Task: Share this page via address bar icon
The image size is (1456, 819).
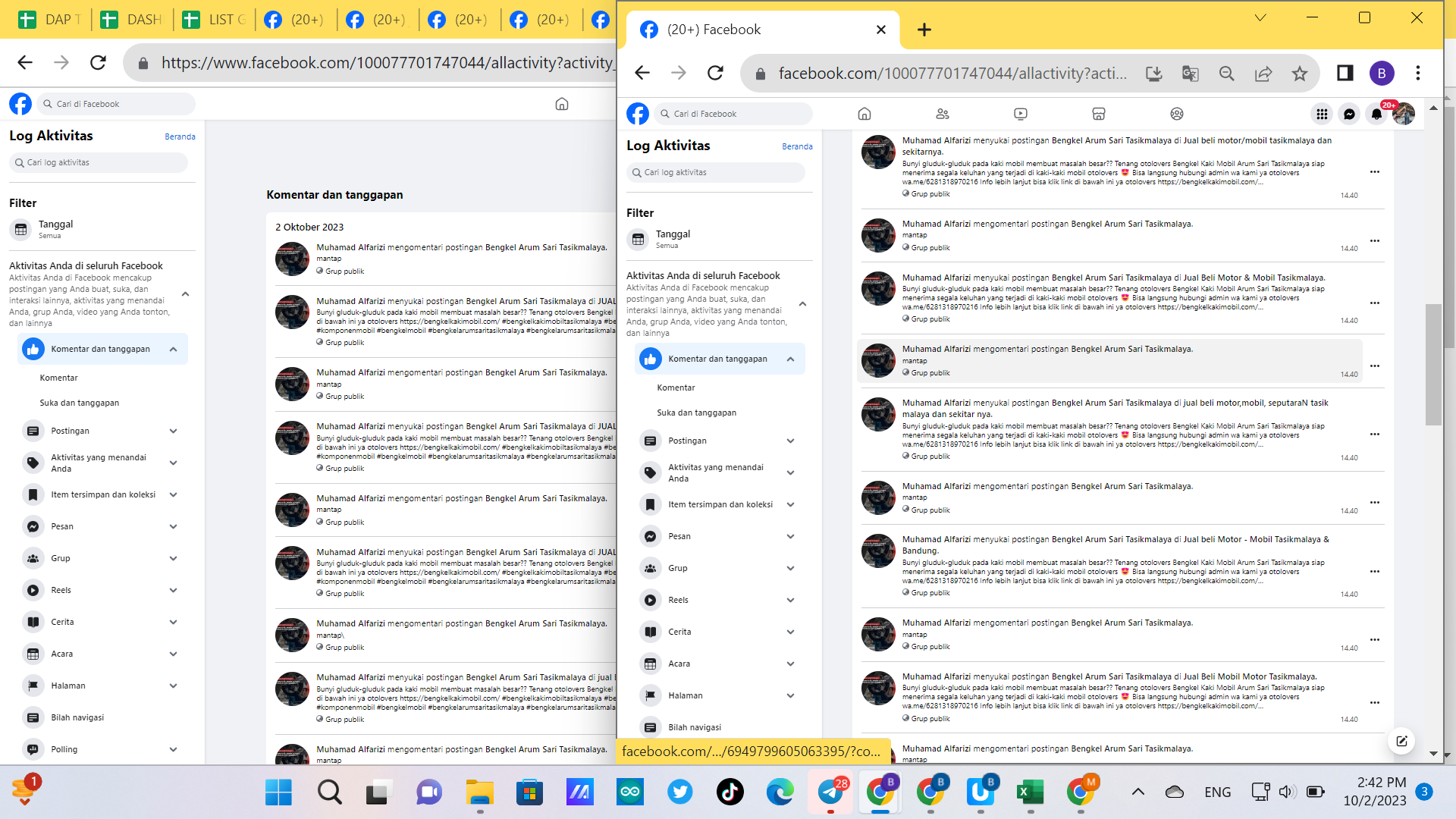Action: tap(1263, 73)
